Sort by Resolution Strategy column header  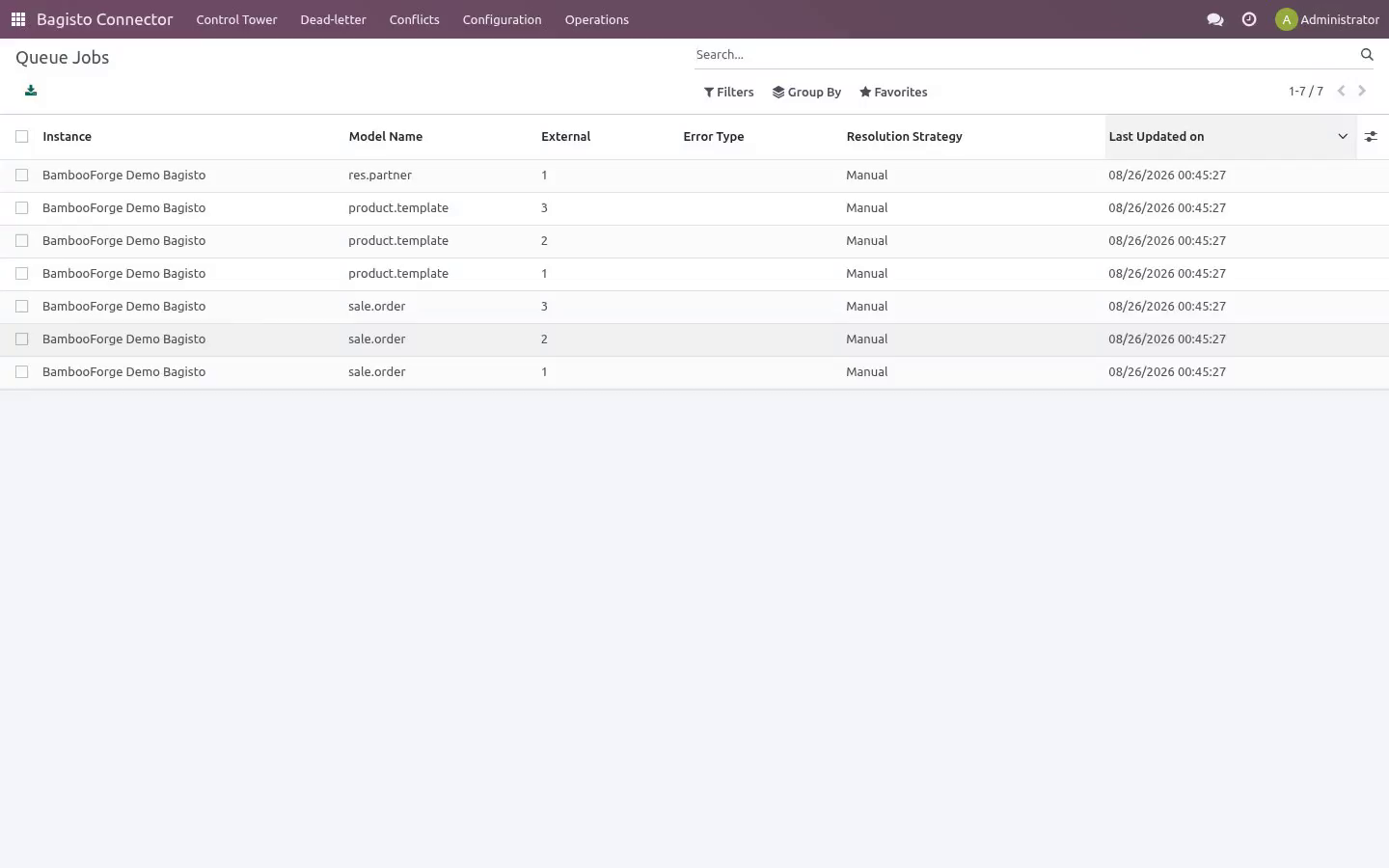(973, 137)
